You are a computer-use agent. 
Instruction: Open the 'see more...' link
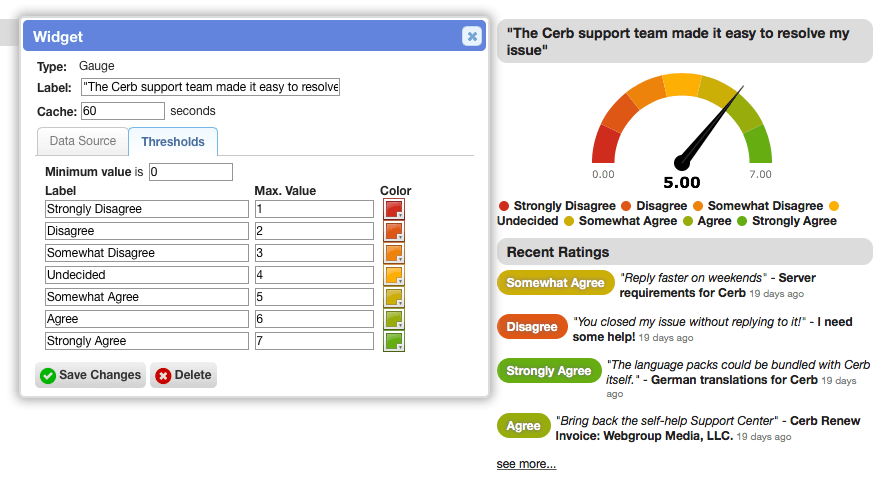(x=526, y=464)
